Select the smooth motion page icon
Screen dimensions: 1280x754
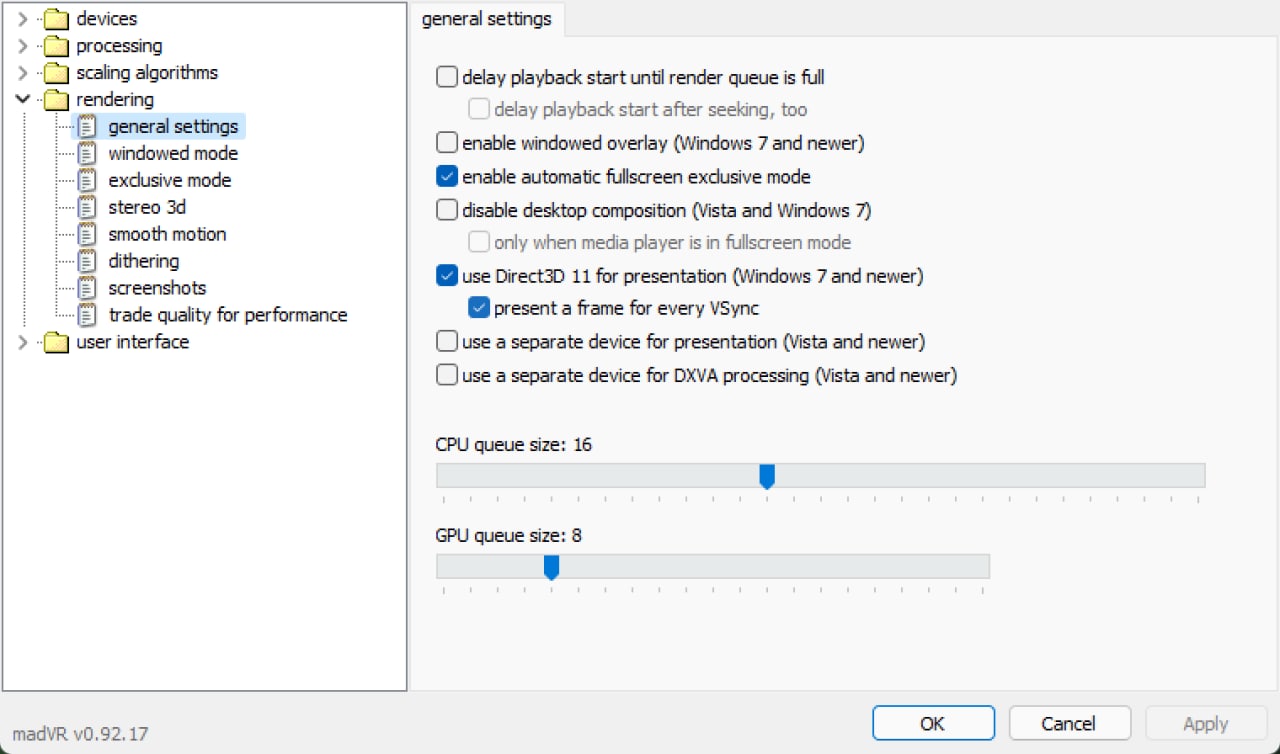pyautogui.click(x=87, y=234)
